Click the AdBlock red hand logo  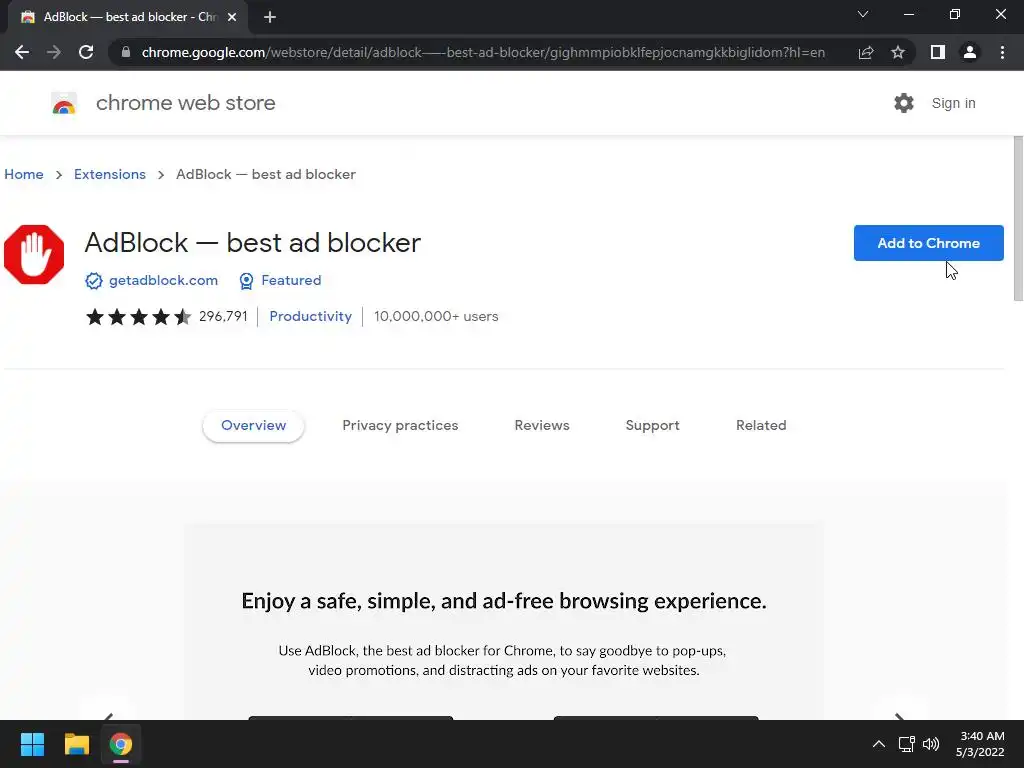click(x=34, y=255)
